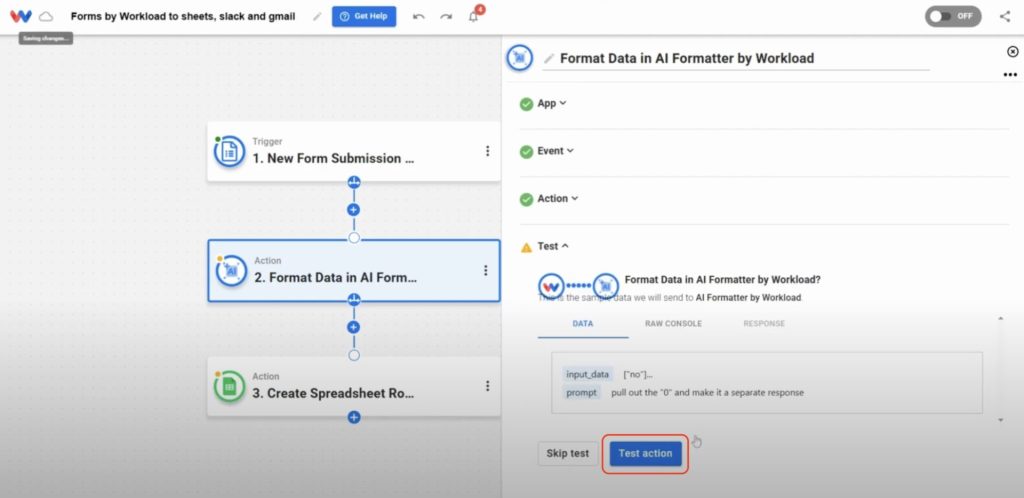Image resolution: width=1024 pixels, height=498 pixels.
Task: Edit workflow name with pencil icon
Action: (317, 16)
